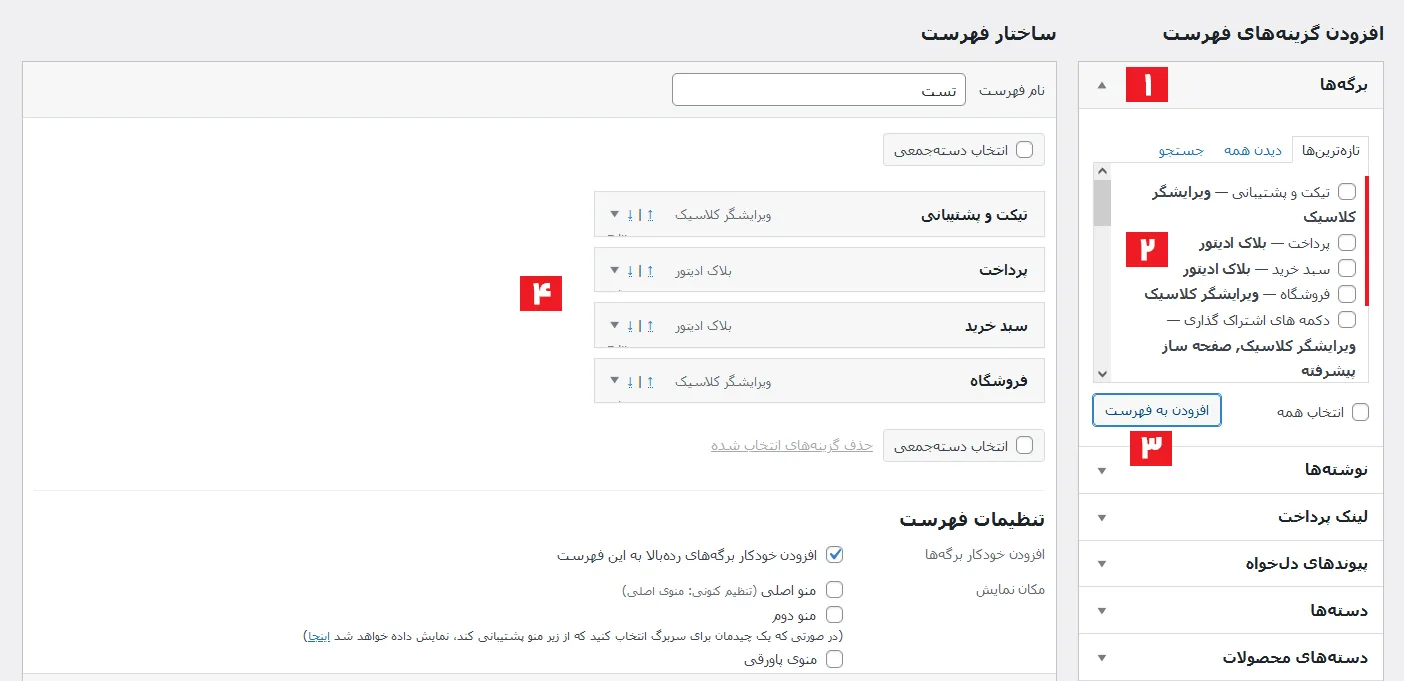Uncheck افزودن خودکار برگه‌های رده‌بالا option
Image resolution: width=1404 pixels, height=681 pixels.
coord(835,554)
